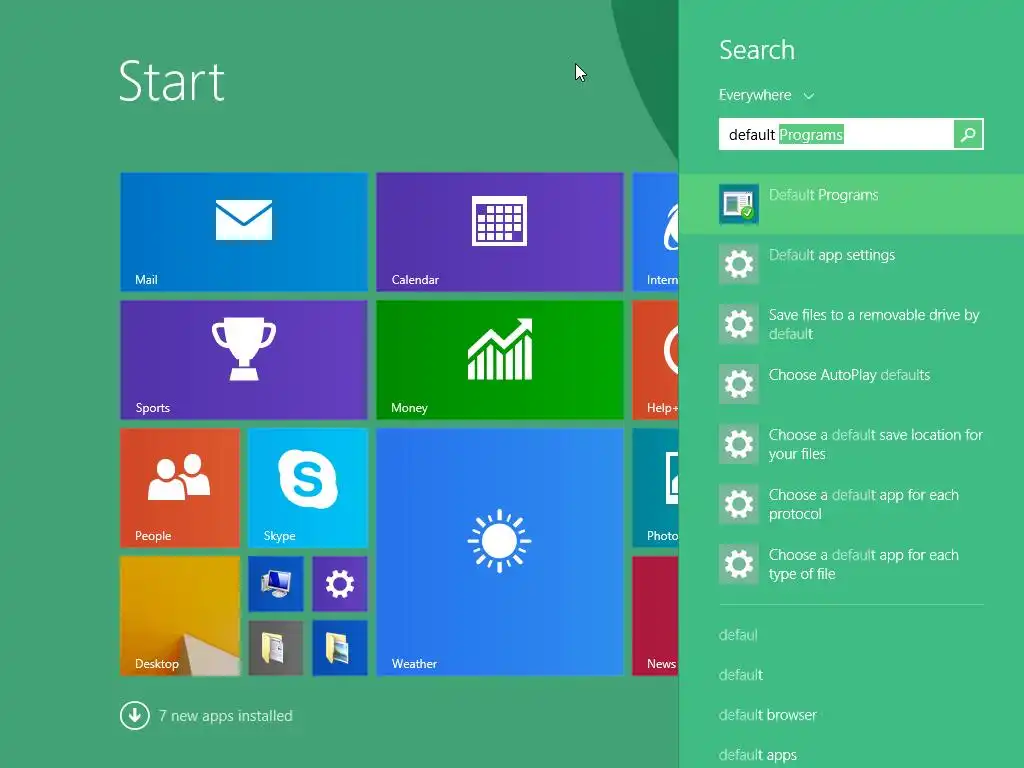Screen dimensions: 1024x768
Task: Click into the search text field
Action: (836, 135)
